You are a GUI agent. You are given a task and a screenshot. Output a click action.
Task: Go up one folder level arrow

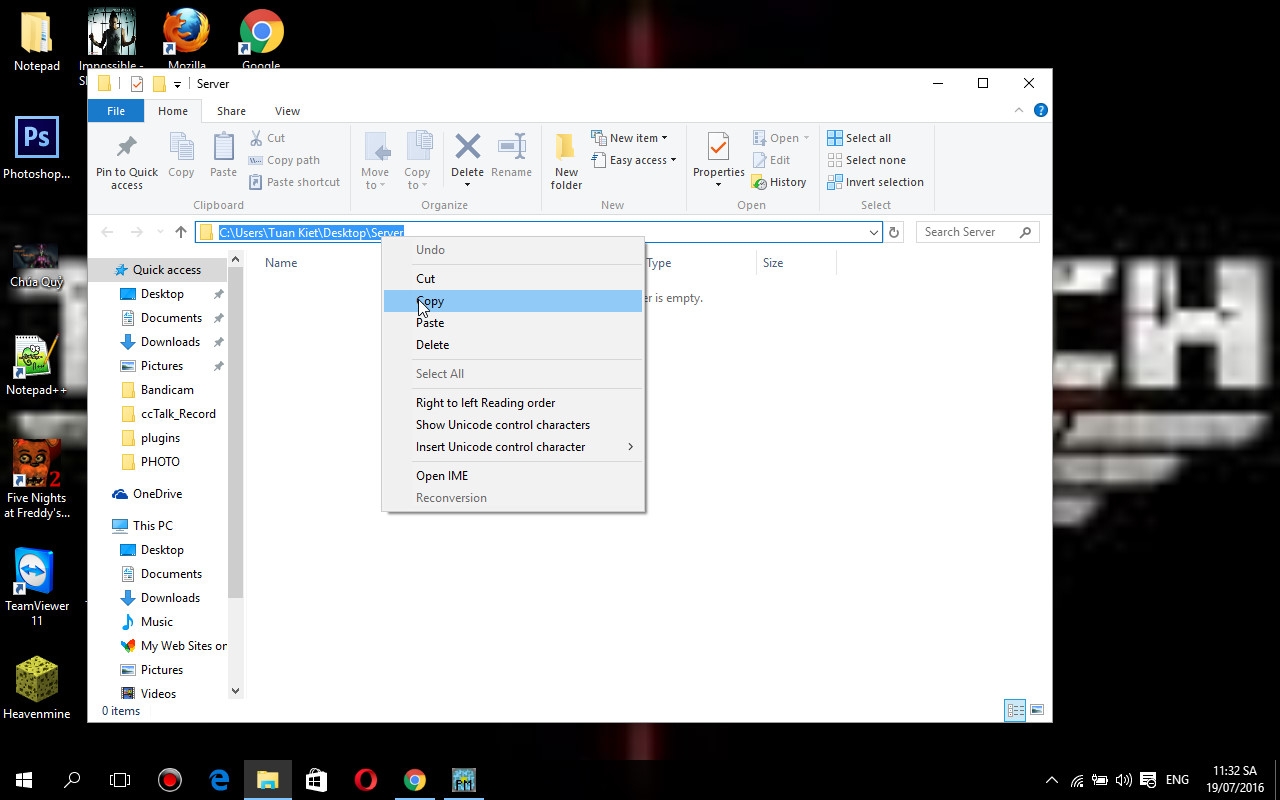point(181,232)
